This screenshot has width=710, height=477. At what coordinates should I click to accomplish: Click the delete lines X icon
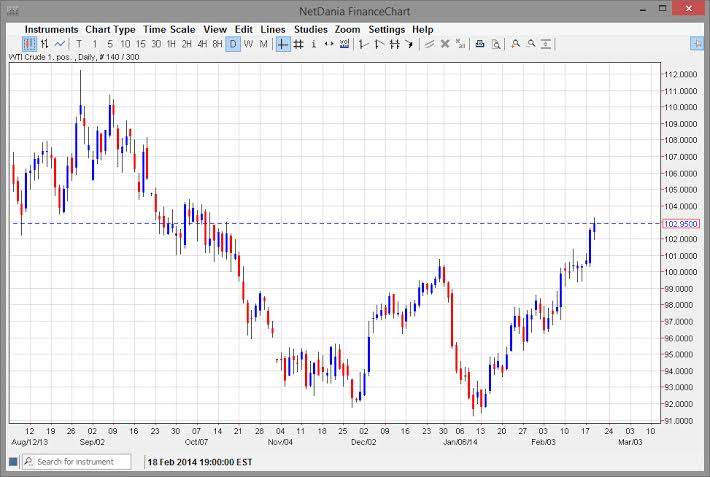click(x=444, y=44)
